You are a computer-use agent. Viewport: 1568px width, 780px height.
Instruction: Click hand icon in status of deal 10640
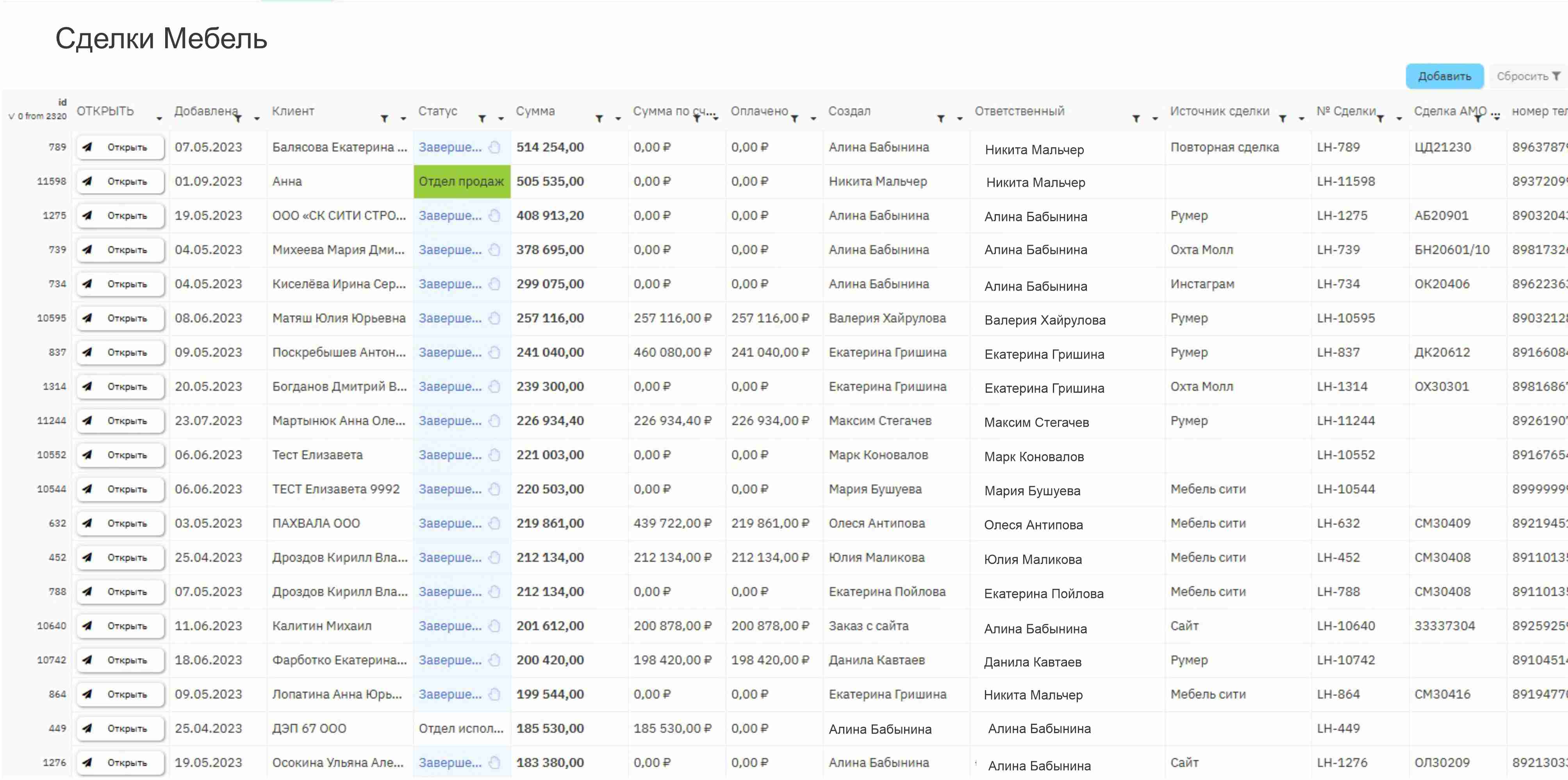(495, 626)
